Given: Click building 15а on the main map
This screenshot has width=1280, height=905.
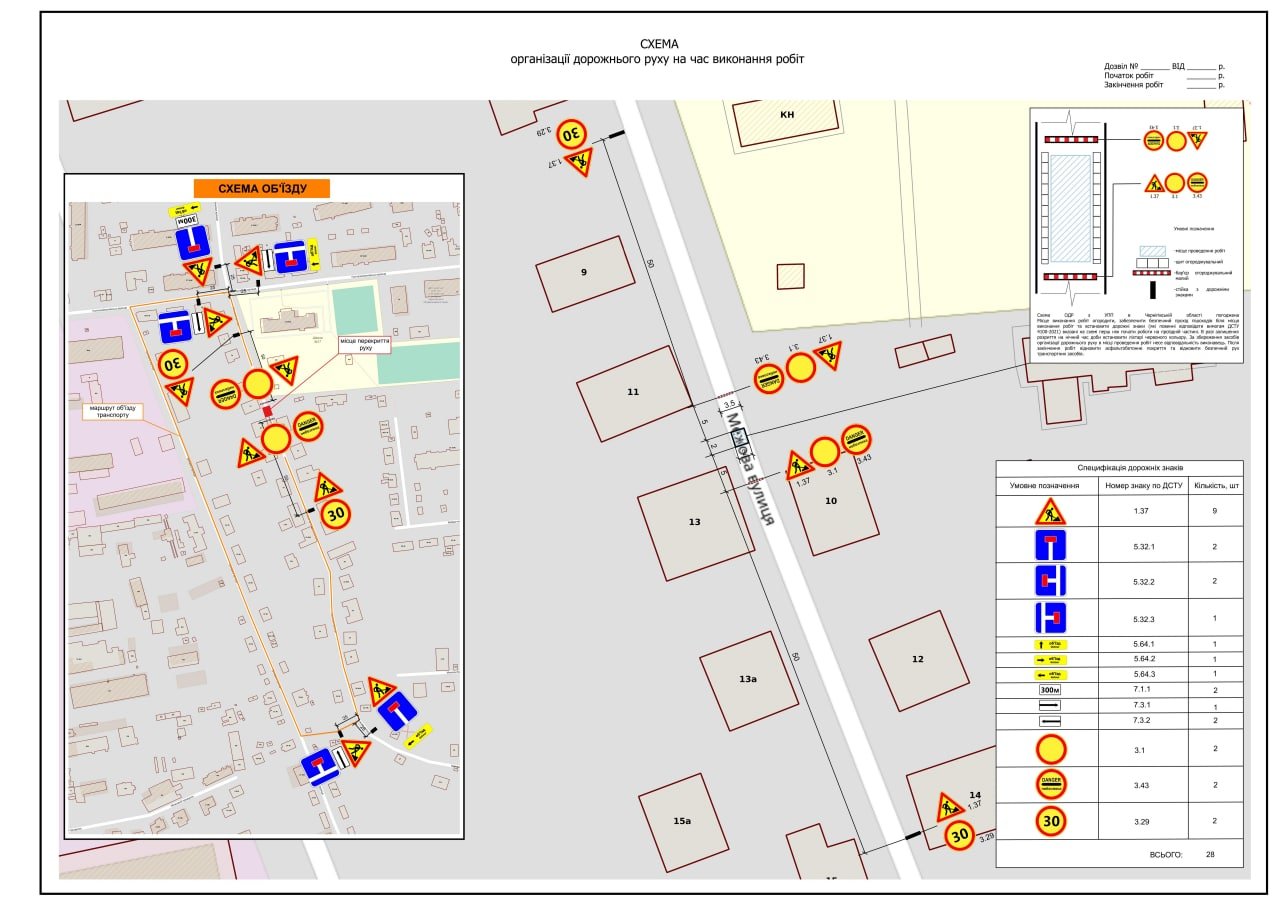Looking at the screenshot, I should tap(682, 820).
